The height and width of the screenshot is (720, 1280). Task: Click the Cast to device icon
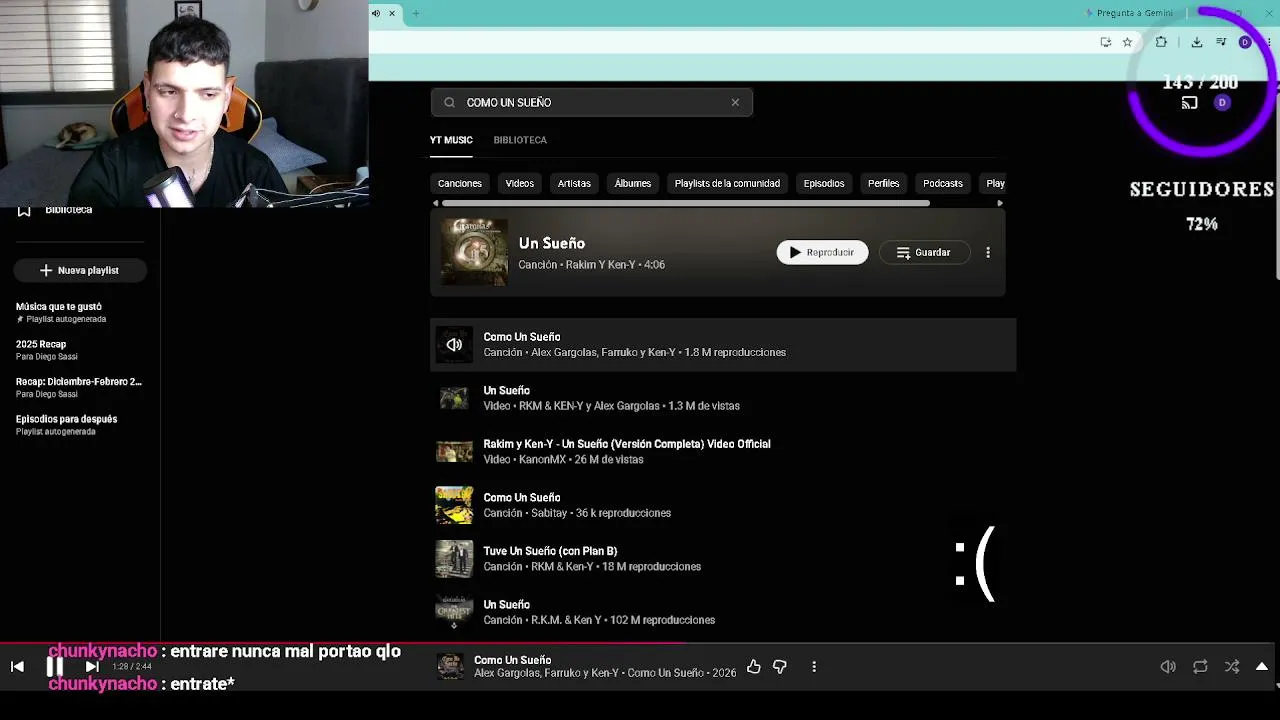click(1189, 103)
